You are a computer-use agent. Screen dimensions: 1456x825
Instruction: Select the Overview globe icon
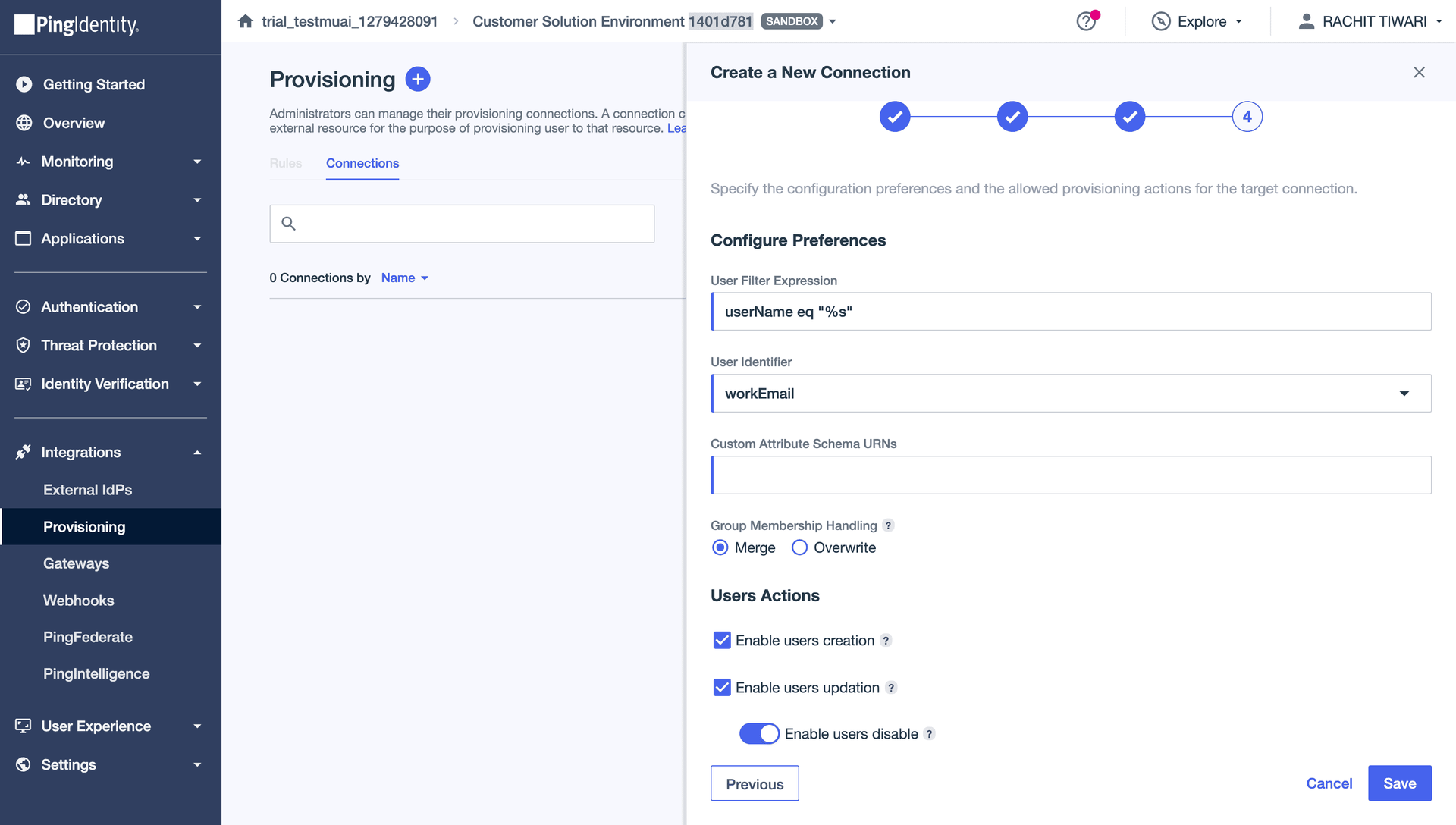[23, 123]
